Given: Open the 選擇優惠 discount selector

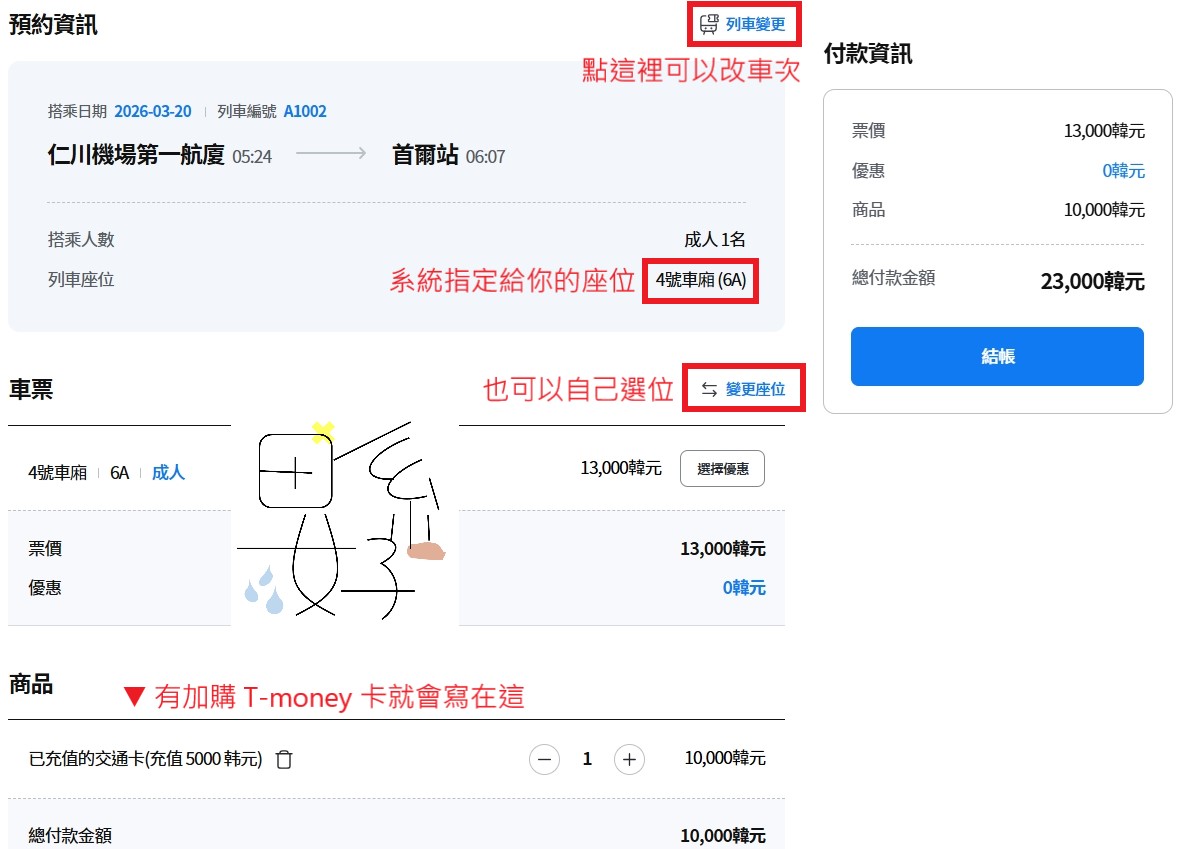Looking at the screenshot, I should click(722, 469).
